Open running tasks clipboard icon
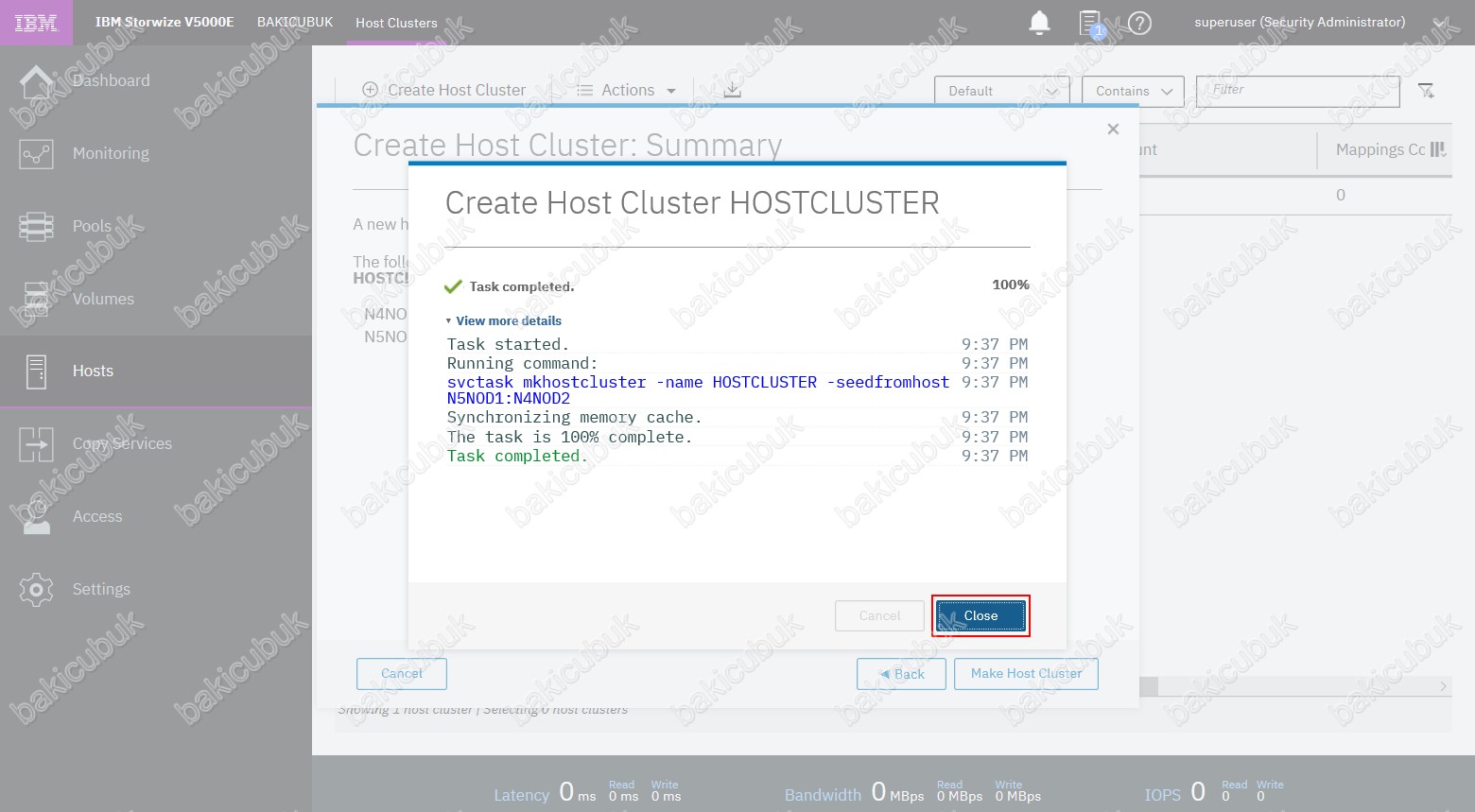The width and height of the screenshot is (1475, 812). pos(1090,23)
